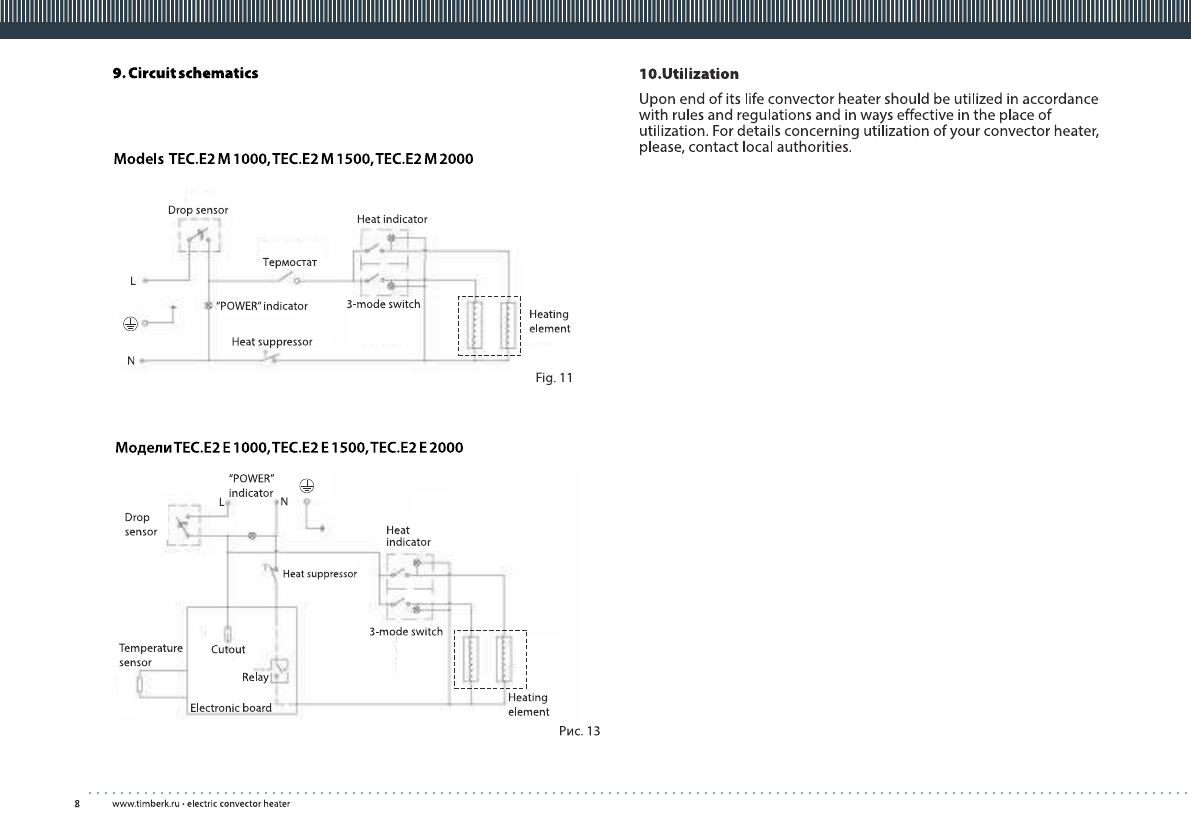
Task: Click the Relay symbol on the electronic board
Action: tap(281, 671)
